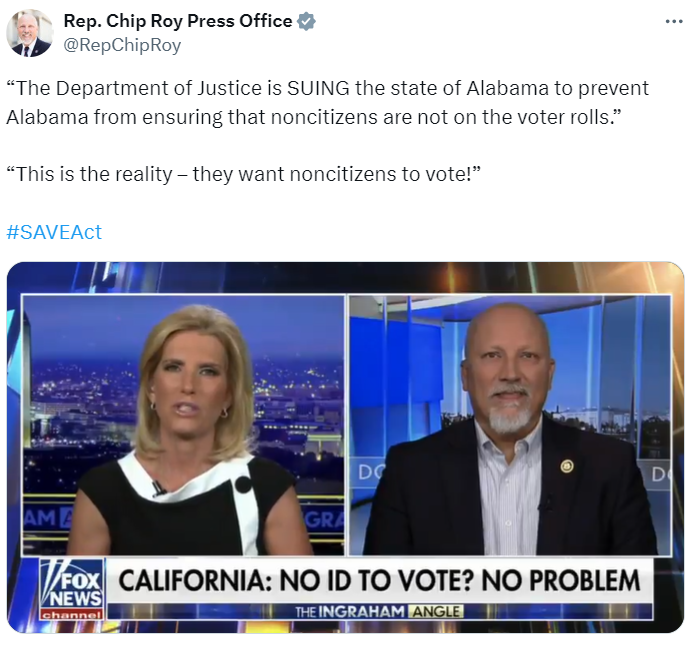The height and width of the screenshot is (647, 689).
Task: Click the yellow ANGLE label in show banner
Action: [x=435, y=611]
